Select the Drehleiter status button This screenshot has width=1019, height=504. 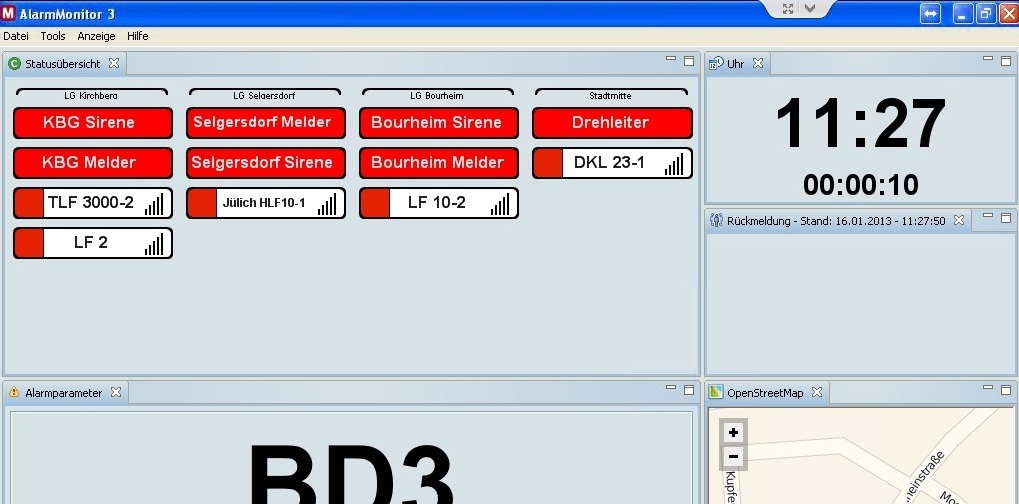tap(612, 123)
